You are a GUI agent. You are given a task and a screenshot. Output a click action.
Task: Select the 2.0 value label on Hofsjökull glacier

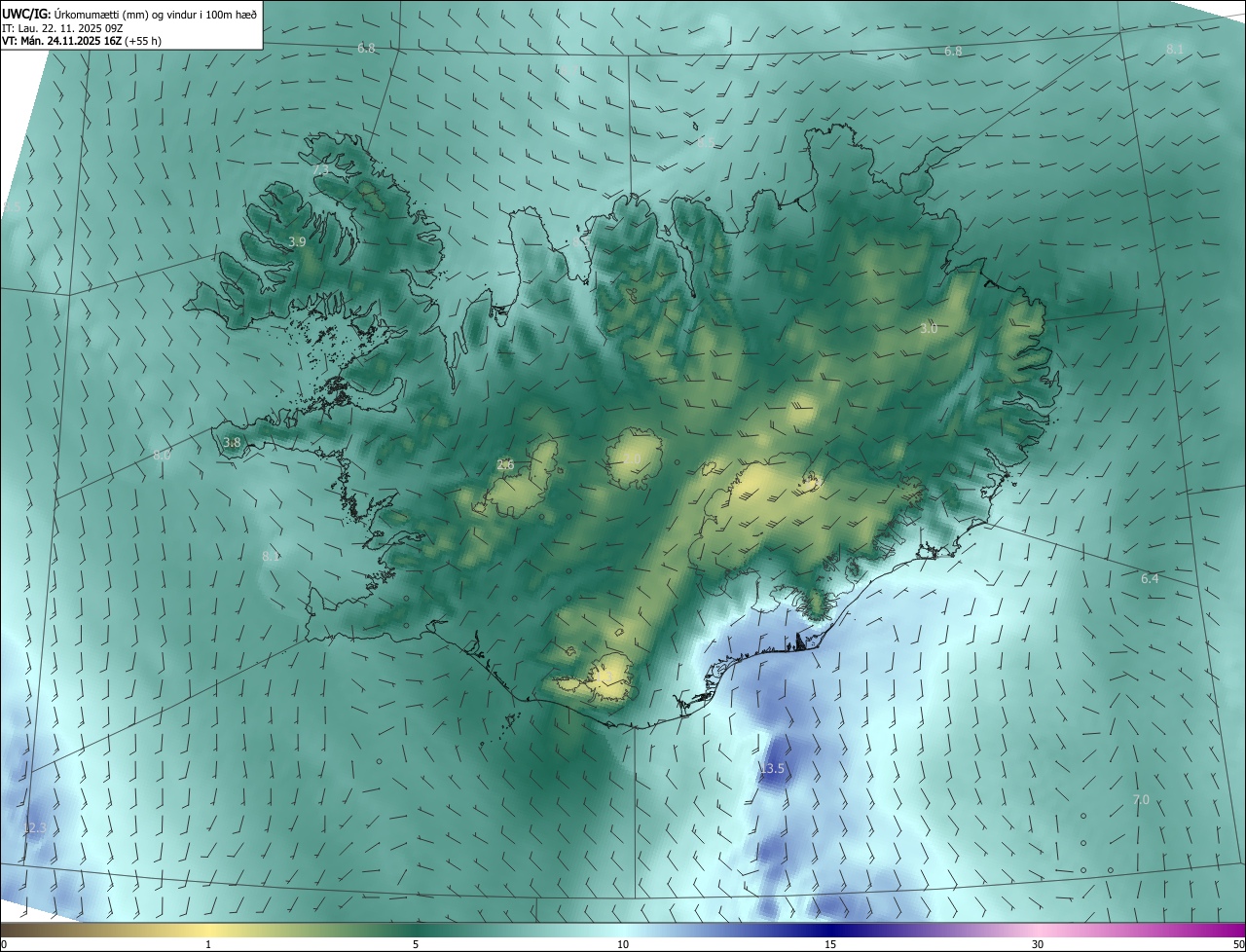[x=632, y=458]
